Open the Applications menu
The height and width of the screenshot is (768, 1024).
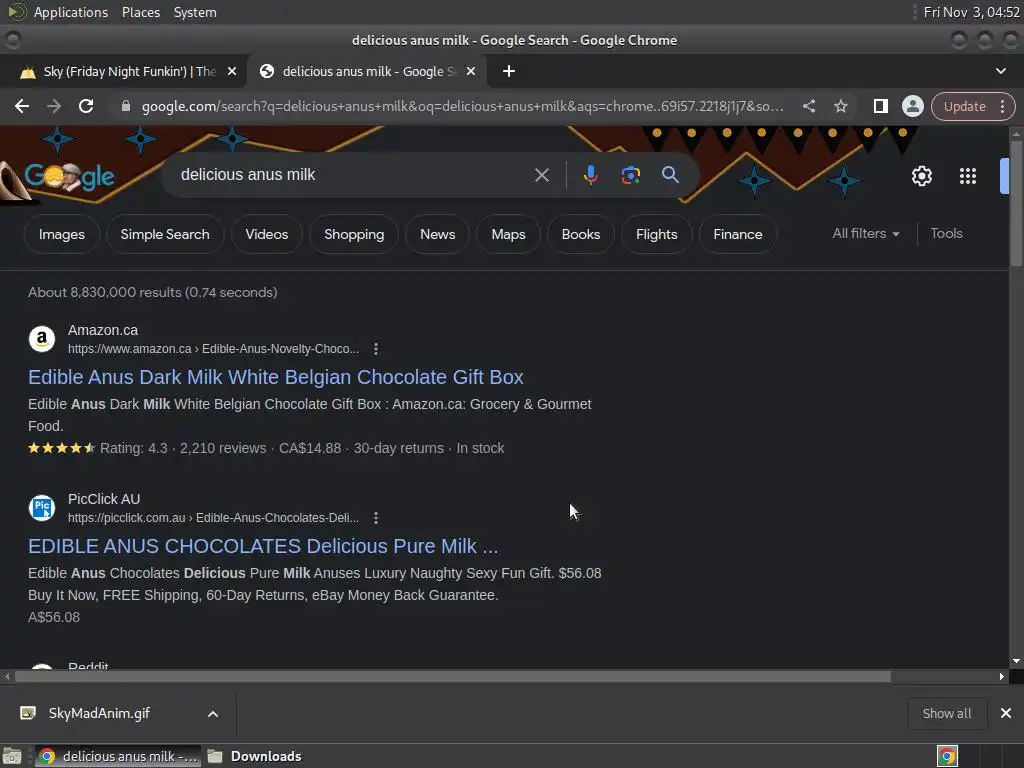[x=71, y=12]
